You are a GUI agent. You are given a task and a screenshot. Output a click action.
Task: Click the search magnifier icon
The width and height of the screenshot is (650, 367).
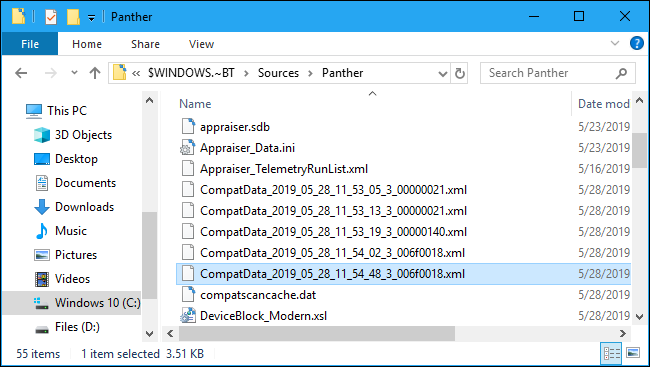[621, 73]
